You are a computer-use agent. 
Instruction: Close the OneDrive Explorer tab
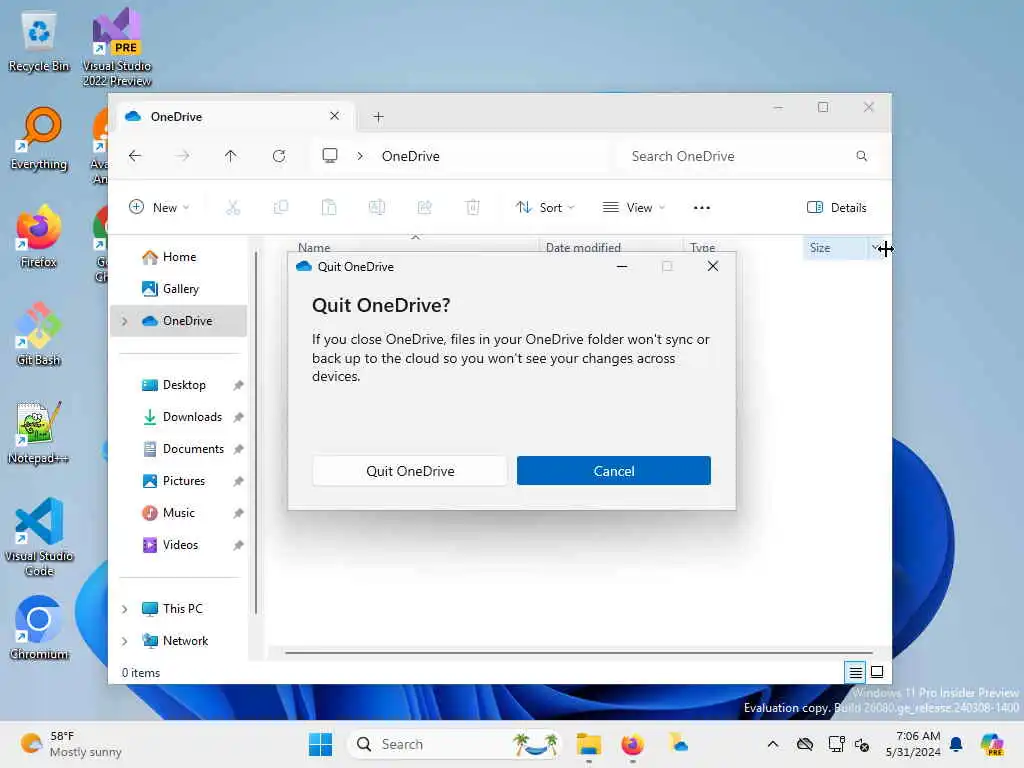click(334, 116)
